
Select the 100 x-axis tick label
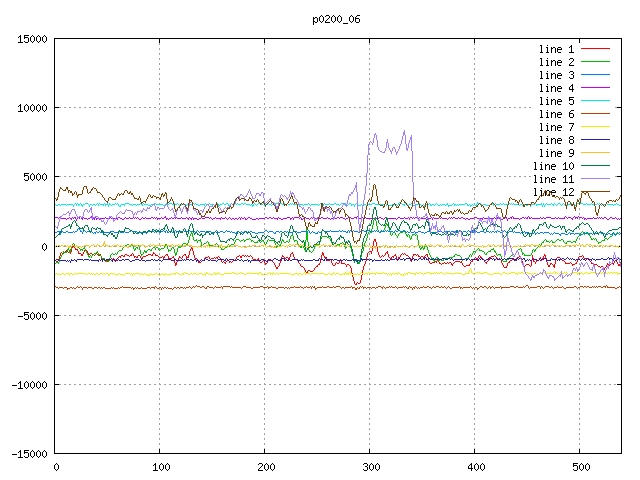160,467
